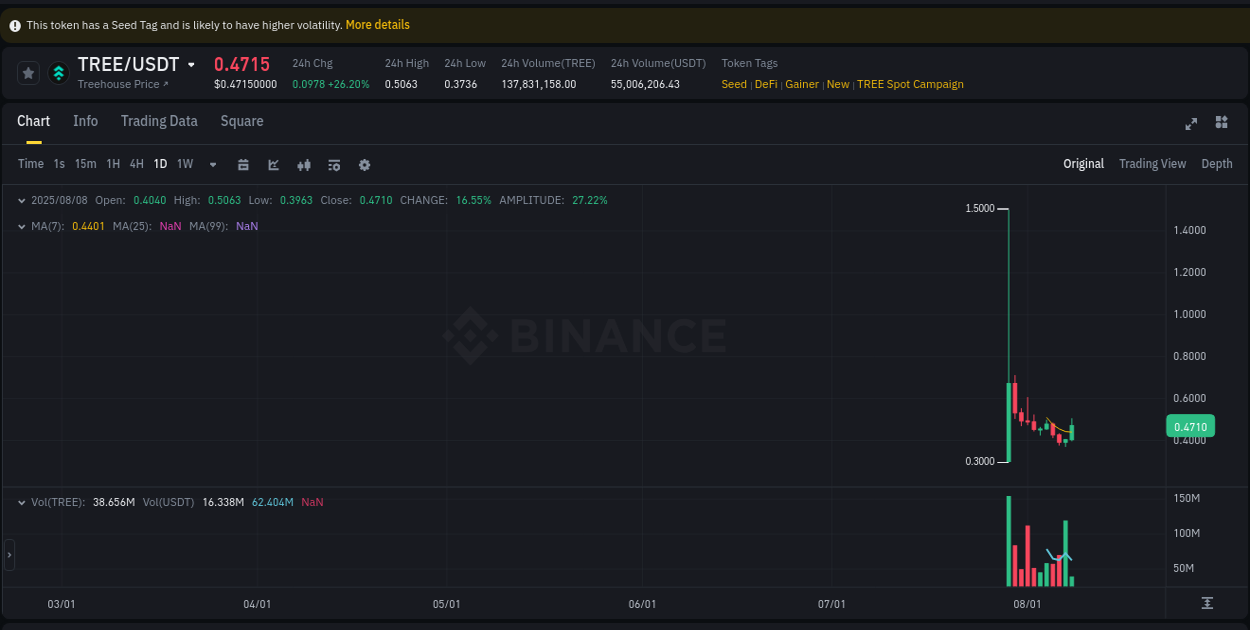Click the chart scale icon near bottom right
1250x630 pixels.
tap(1208, 603)
